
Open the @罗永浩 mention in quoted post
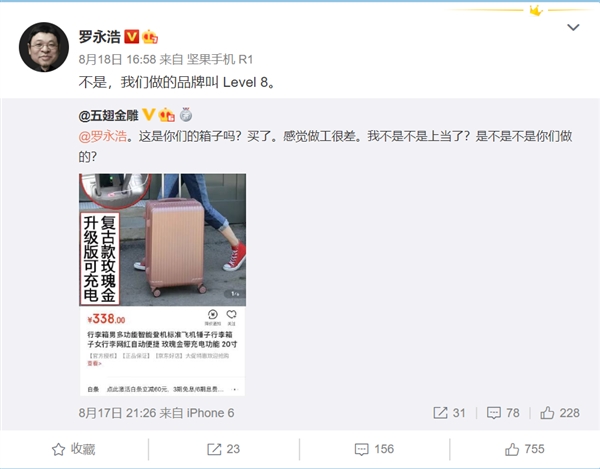click(x=103, y=136)
